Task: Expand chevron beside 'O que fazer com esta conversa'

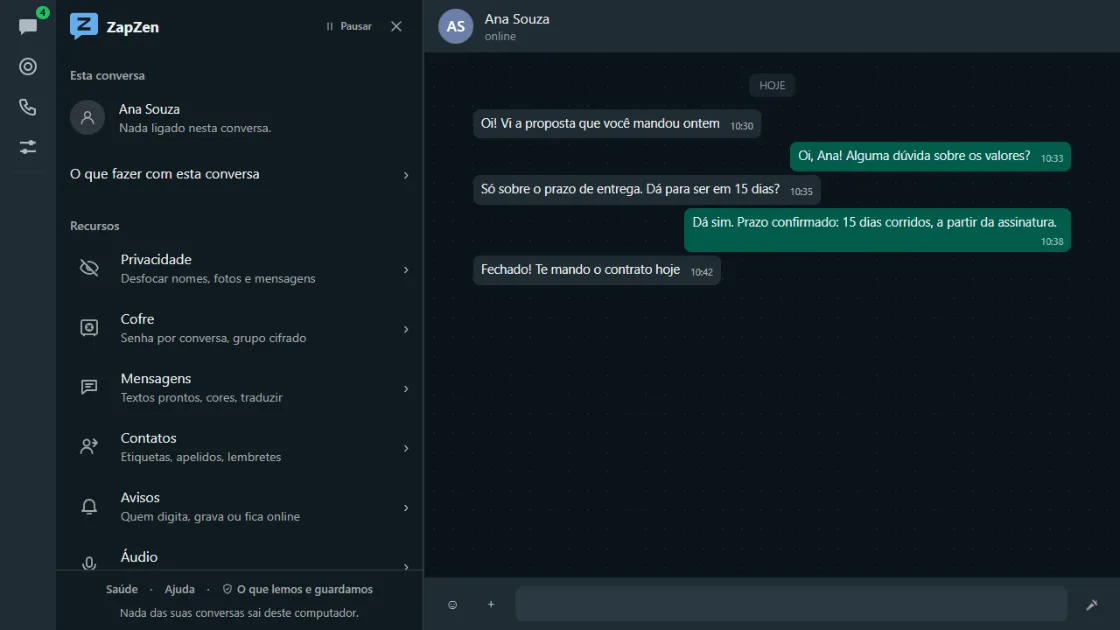Action: coord(406,175)
